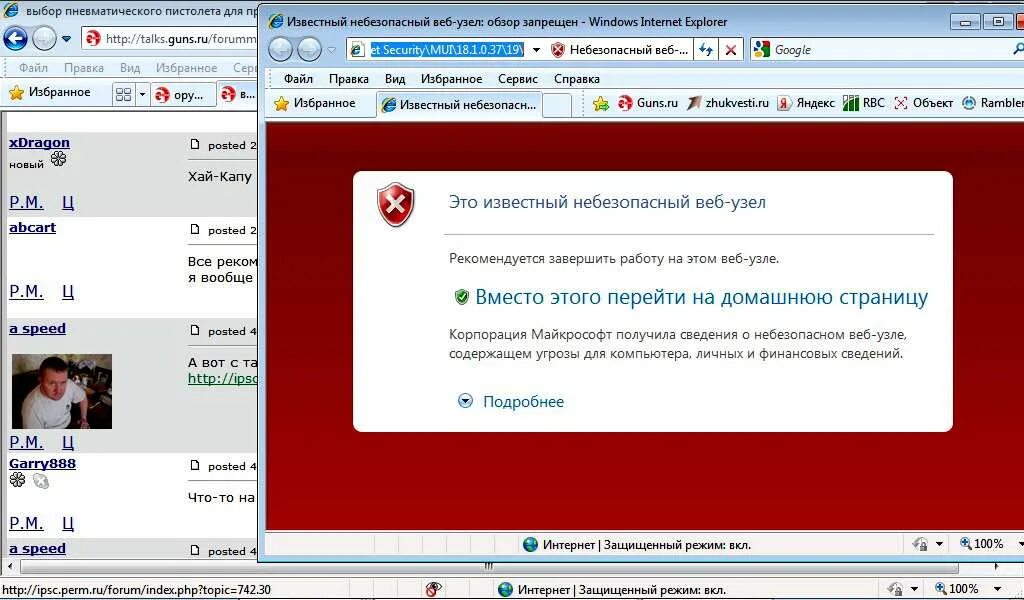Click the Р.М. link under xDragon
The width and height of the screenshot is (1024, 600).
coord(26,202)
